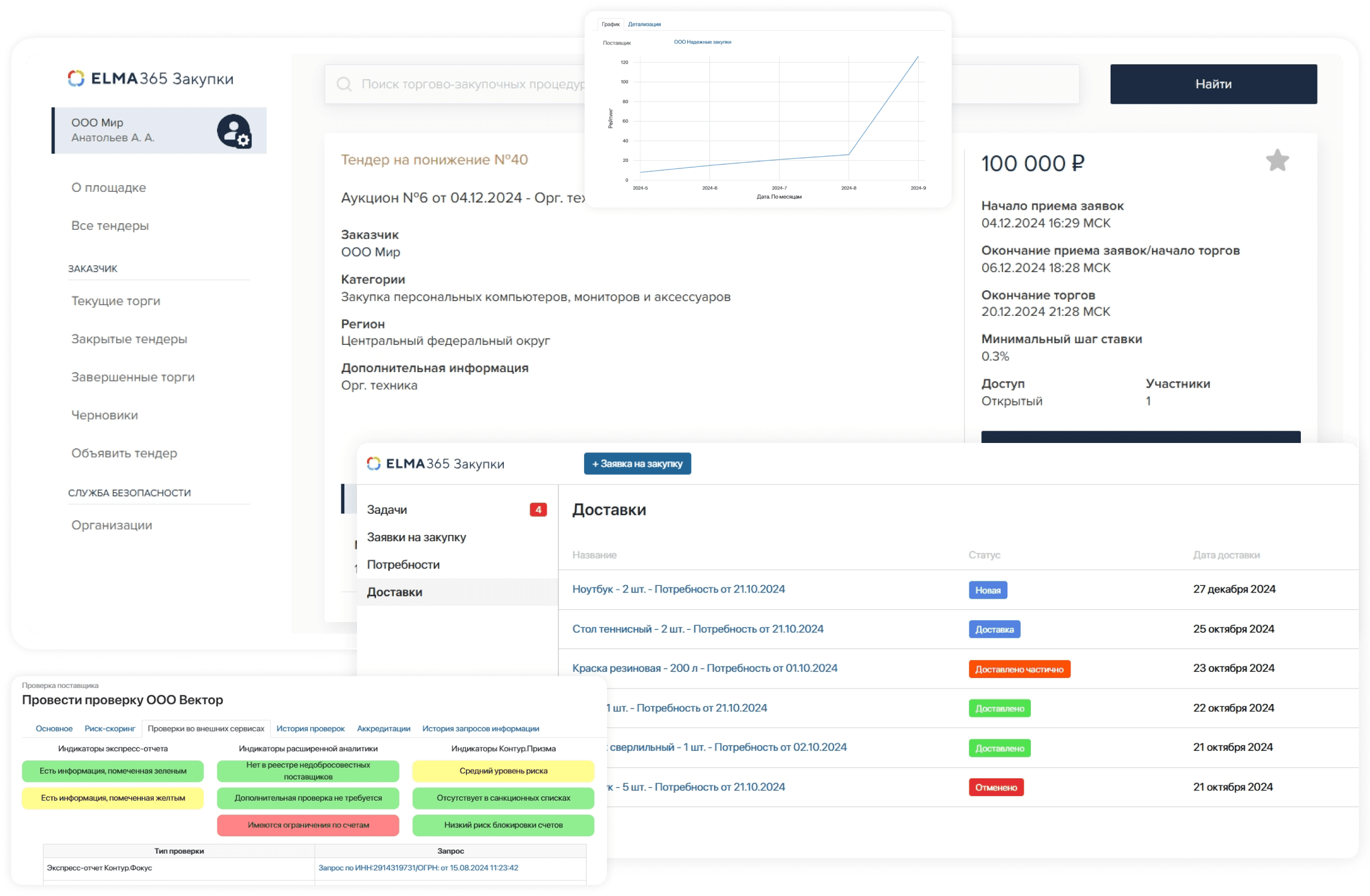Open Задачи in deliveries window menu

pyautogui.click(x=387, y=509)
